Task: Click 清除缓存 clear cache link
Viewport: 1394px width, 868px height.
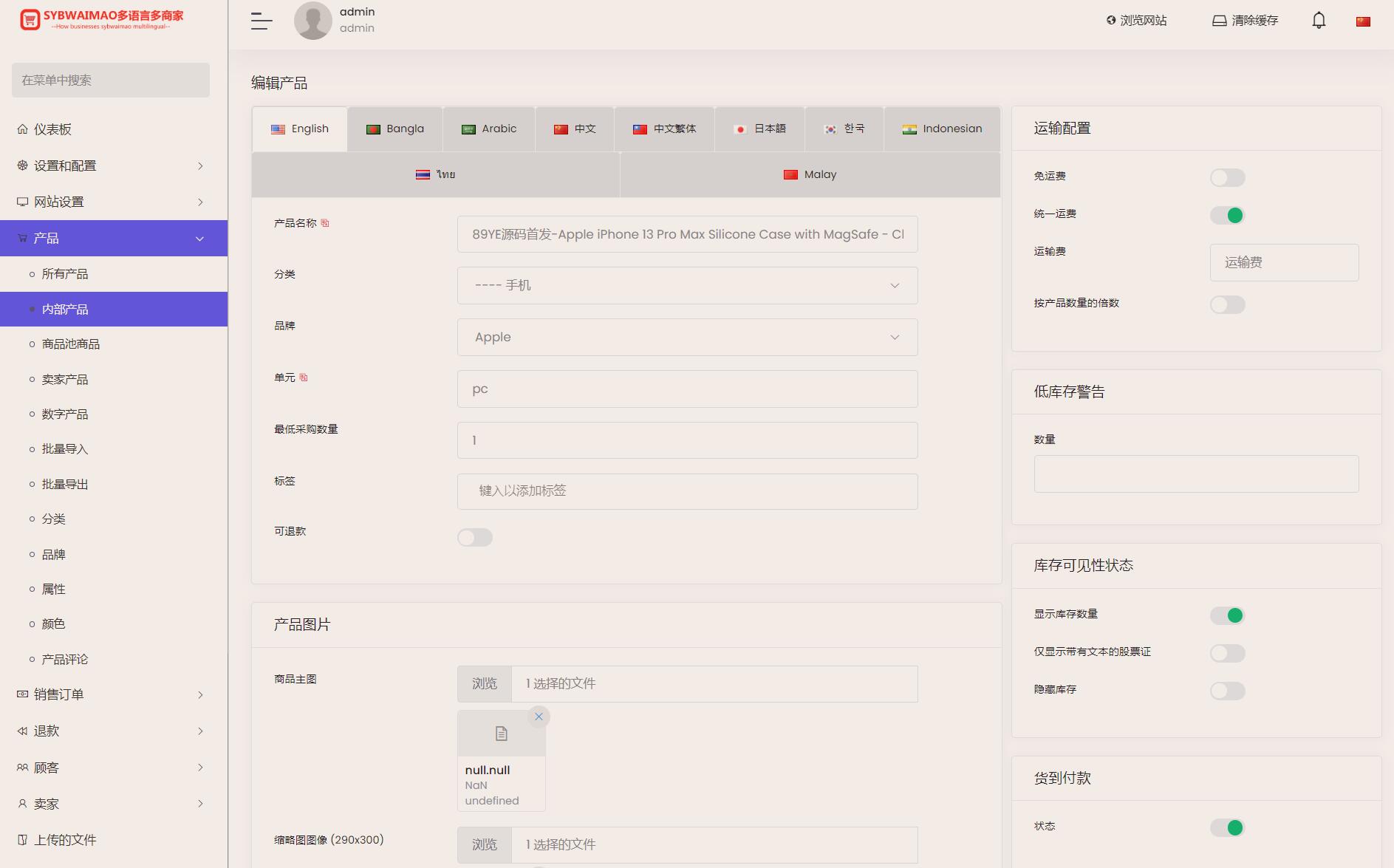Action: [1246, 21]
